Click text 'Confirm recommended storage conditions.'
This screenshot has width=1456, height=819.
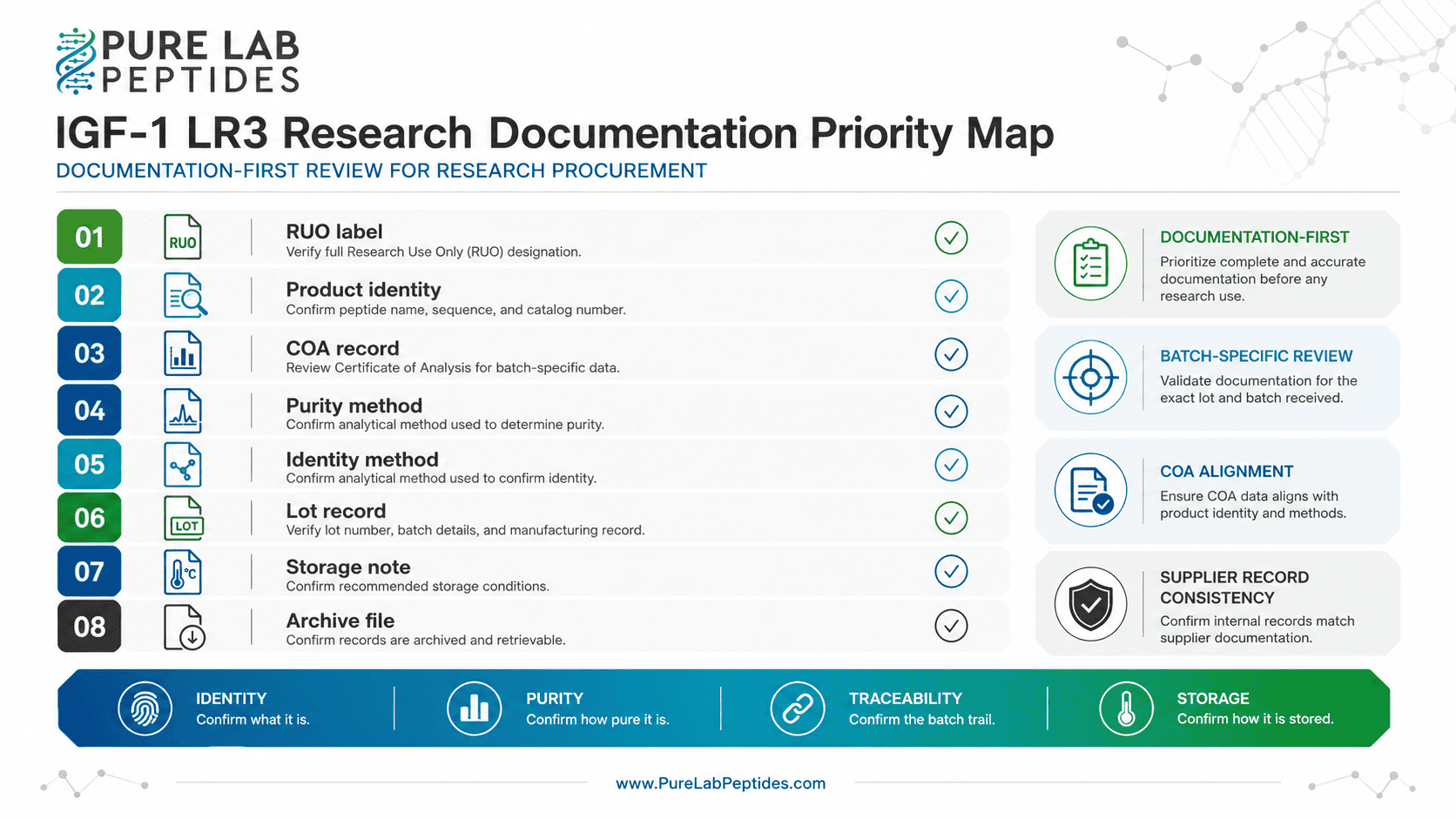[x=418, y=587]
